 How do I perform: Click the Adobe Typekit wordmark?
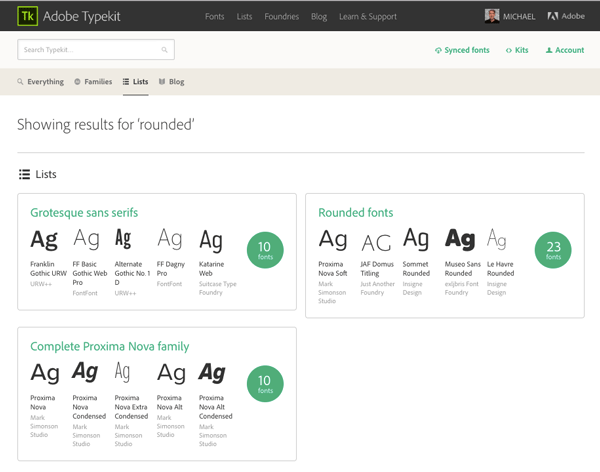(82, 16)
